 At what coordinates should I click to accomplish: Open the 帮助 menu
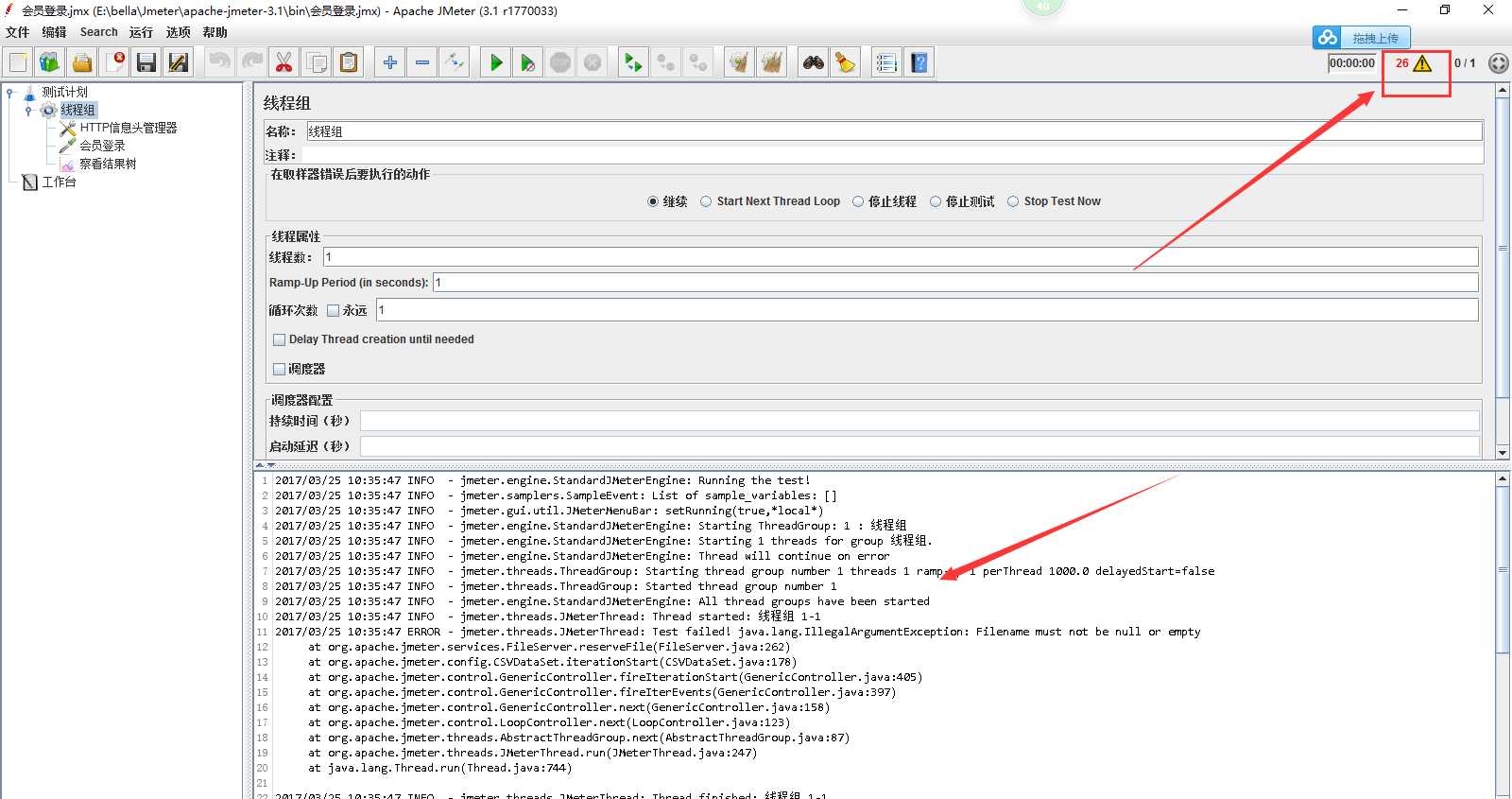point(215,32)
